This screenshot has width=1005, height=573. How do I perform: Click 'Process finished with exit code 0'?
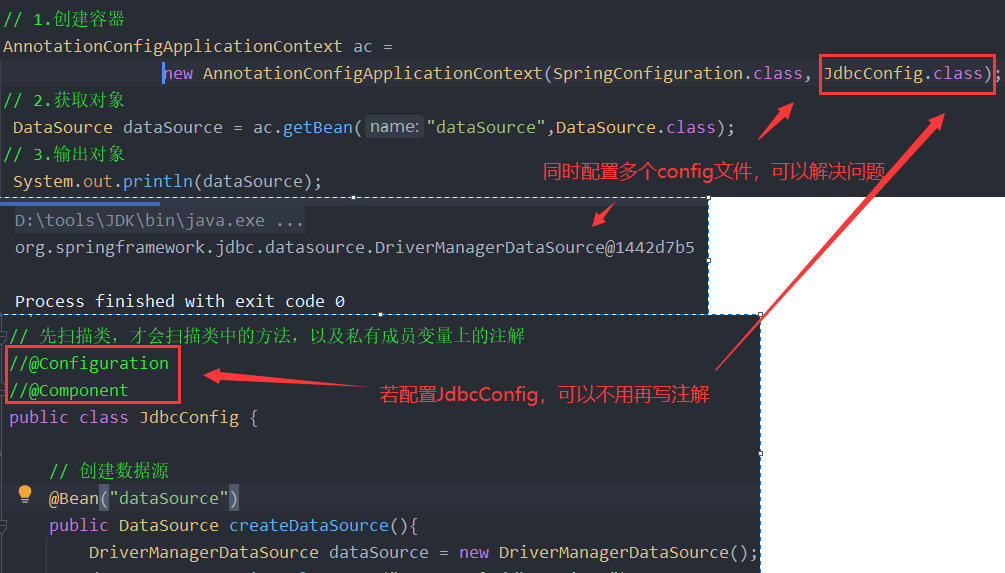click(x=179, y=301)
